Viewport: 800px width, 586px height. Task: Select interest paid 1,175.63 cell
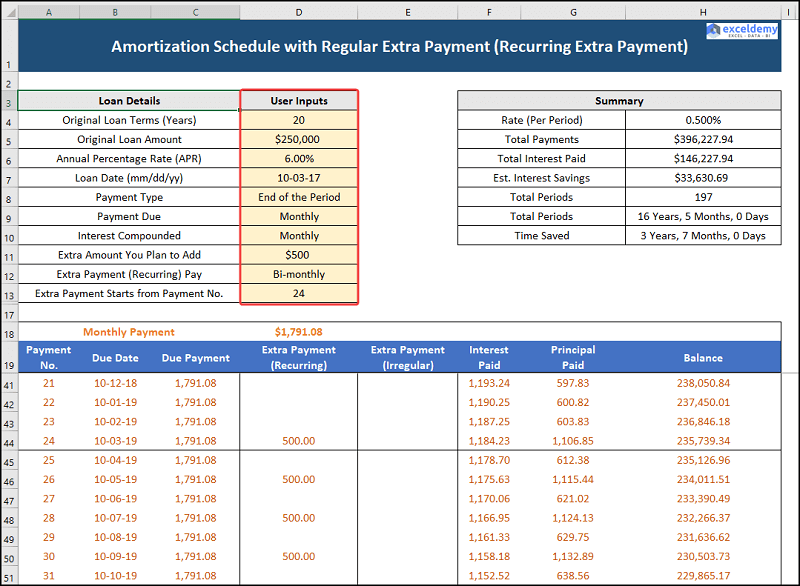[489, 479]
